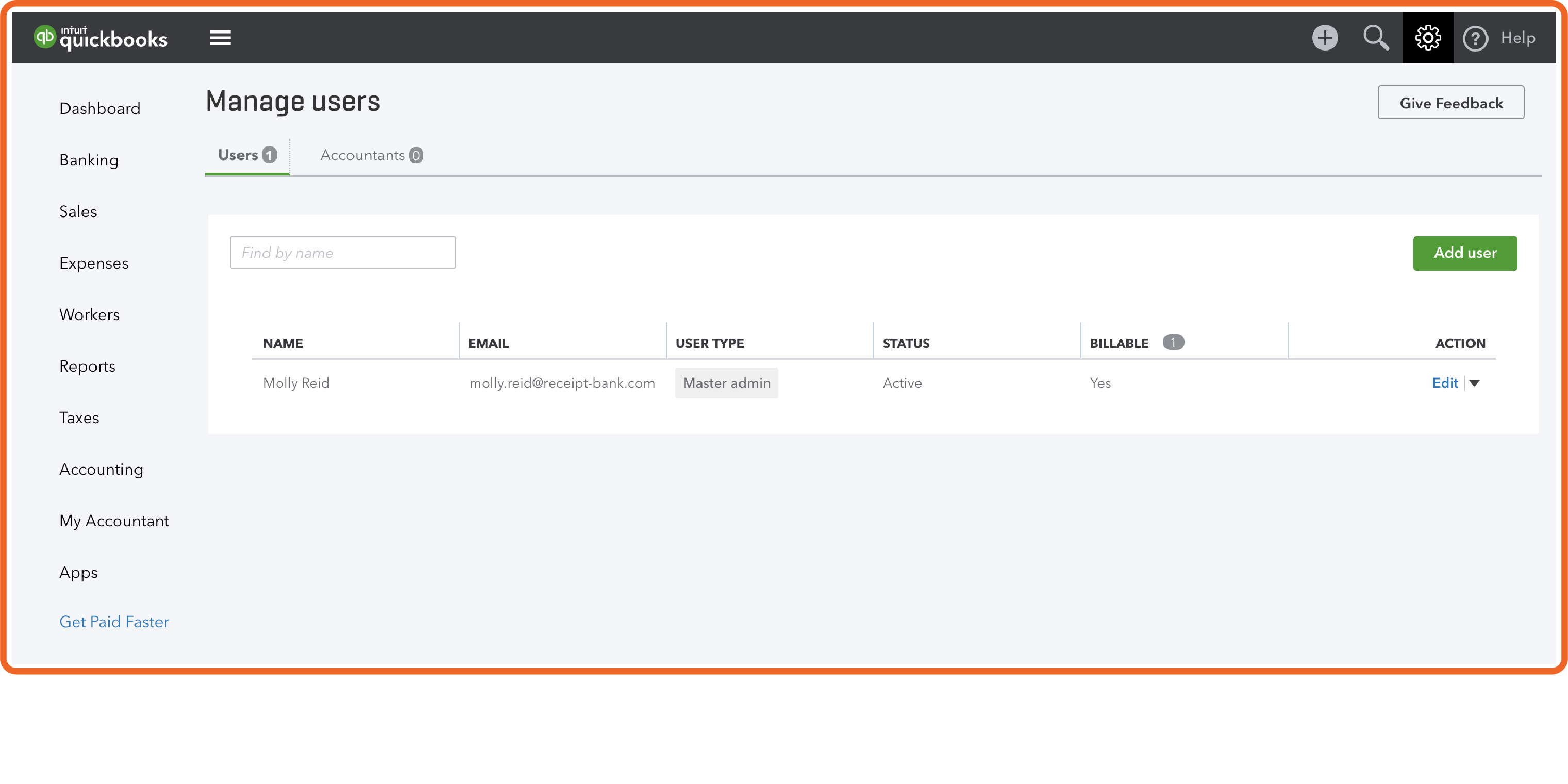Open Apps in sidebar

click(78, 573)
